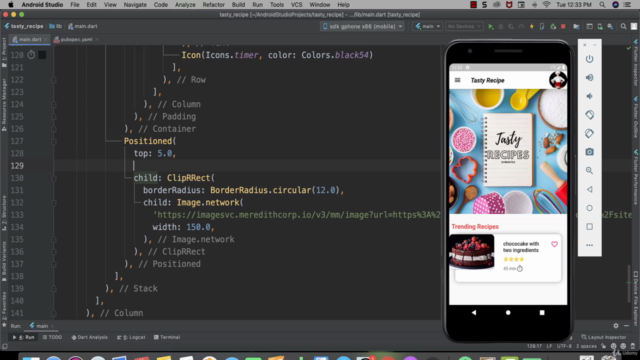The width and height of the screenshot is (640, 360).
Task: Rotate the emulator left
Action: [x=589, y=115]
